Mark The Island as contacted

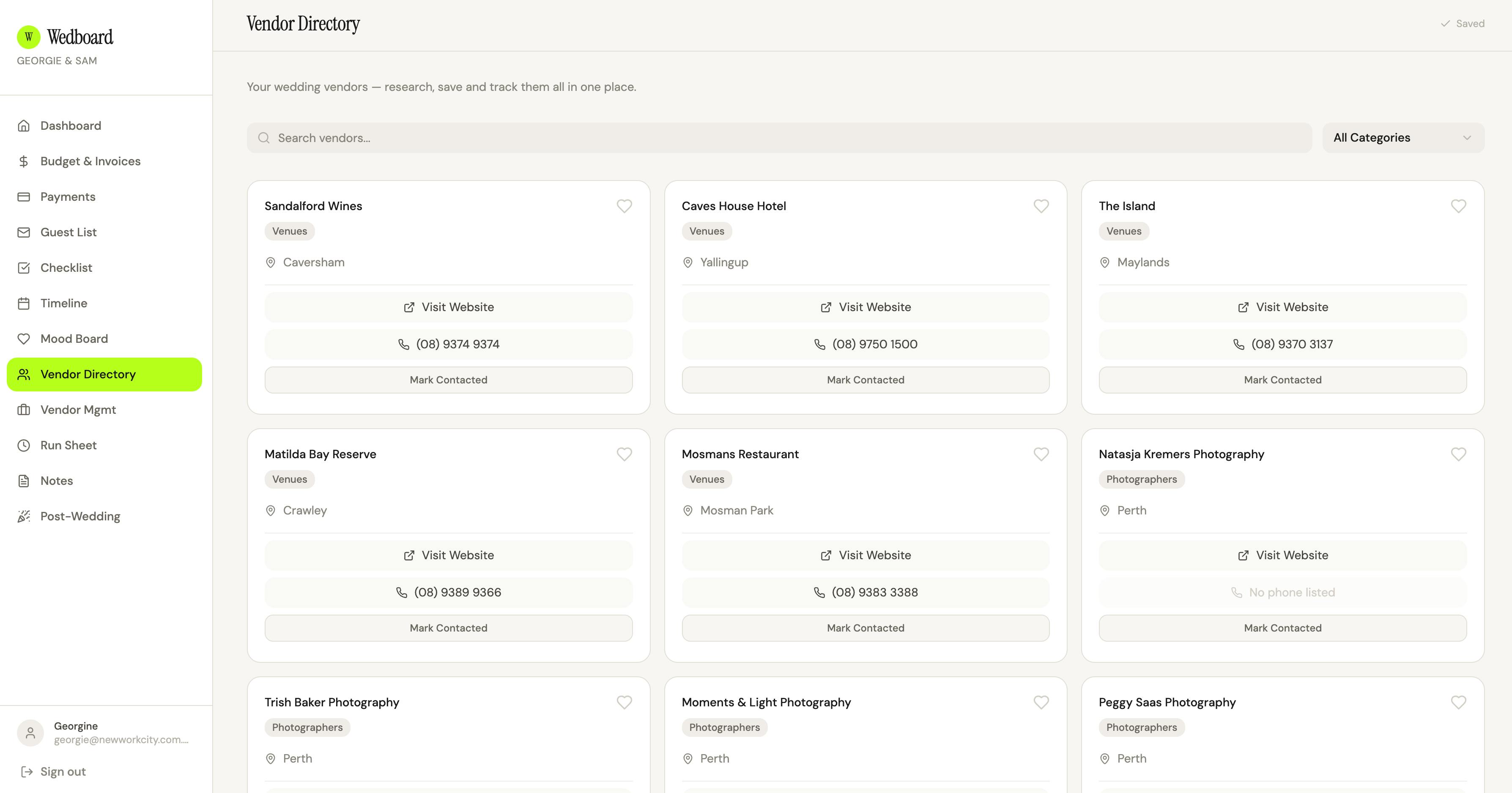click(1282, 380)
